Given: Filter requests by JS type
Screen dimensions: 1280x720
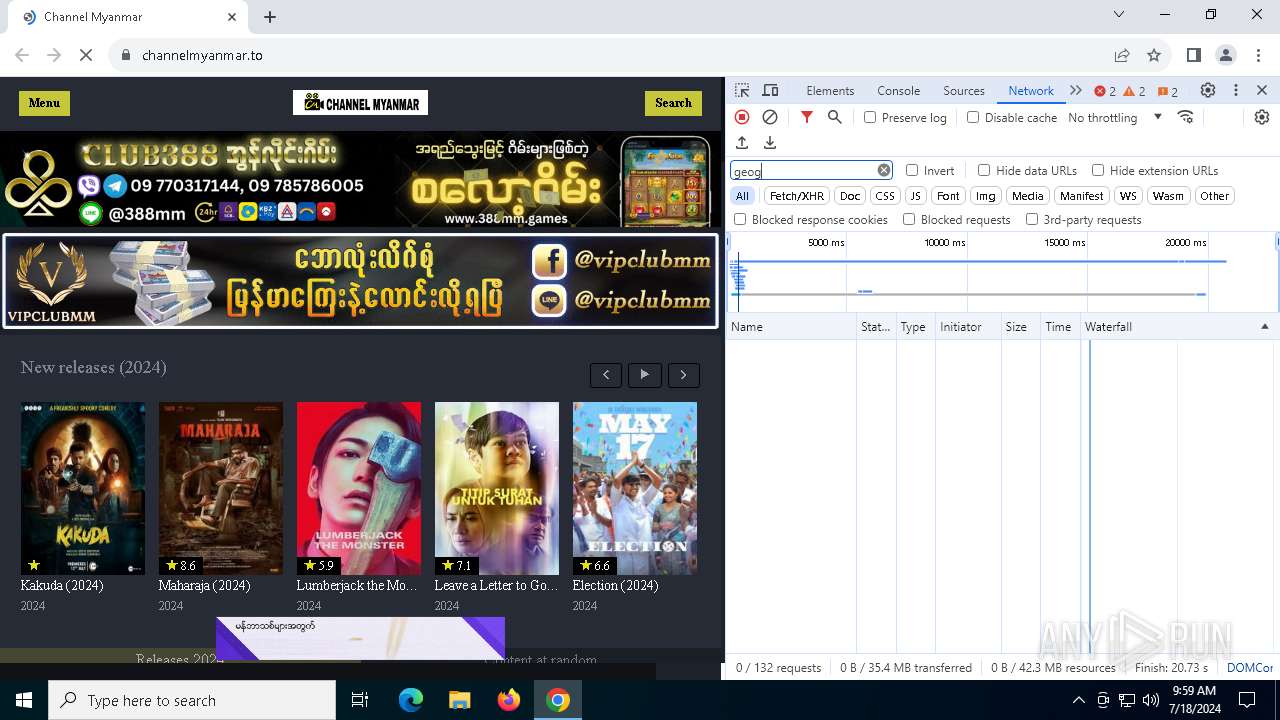Looking at the screenshot, I should (x=915, y=196).
